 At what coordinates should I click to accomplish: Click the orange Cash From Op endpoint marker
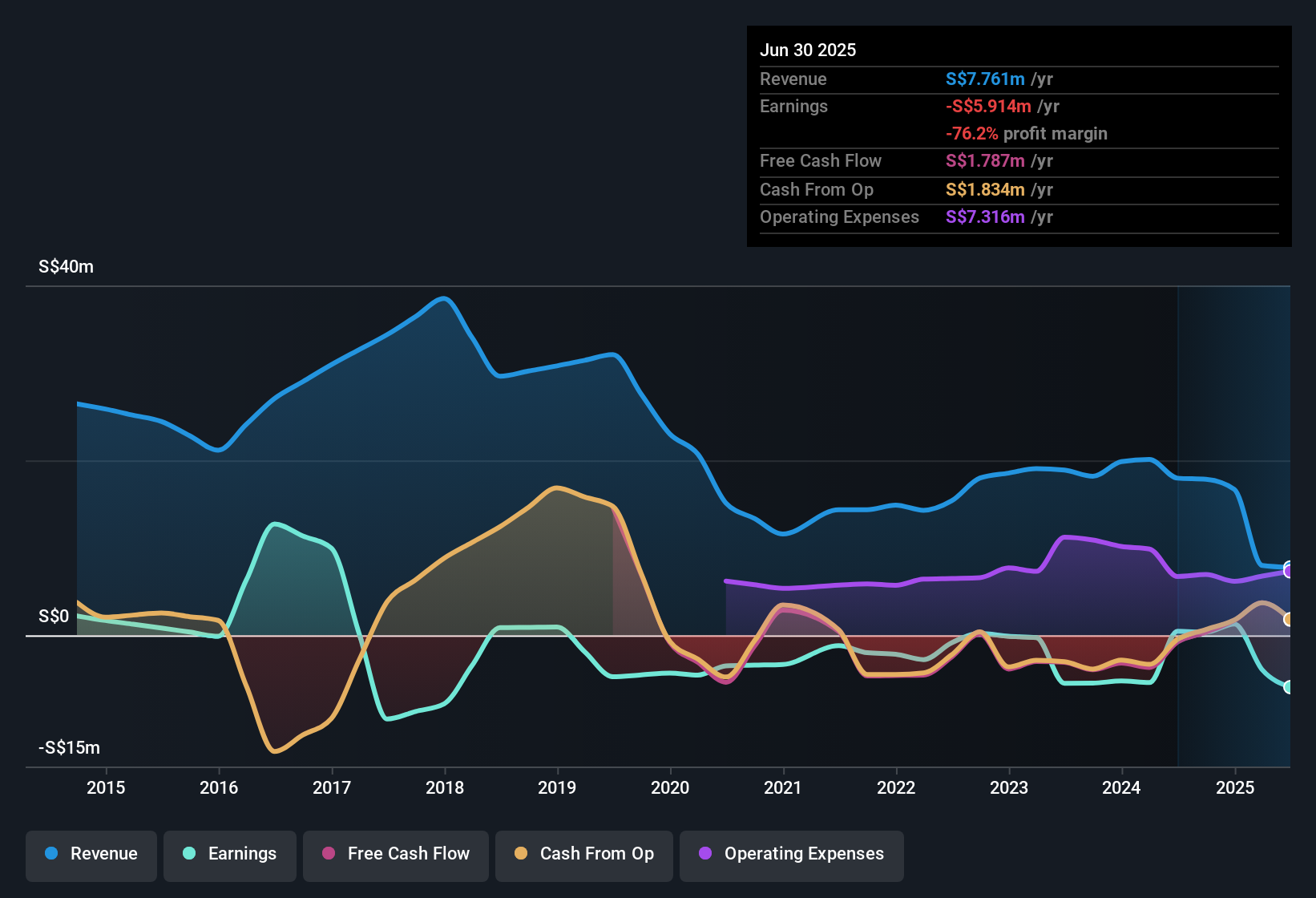(x=1288, y=619)
